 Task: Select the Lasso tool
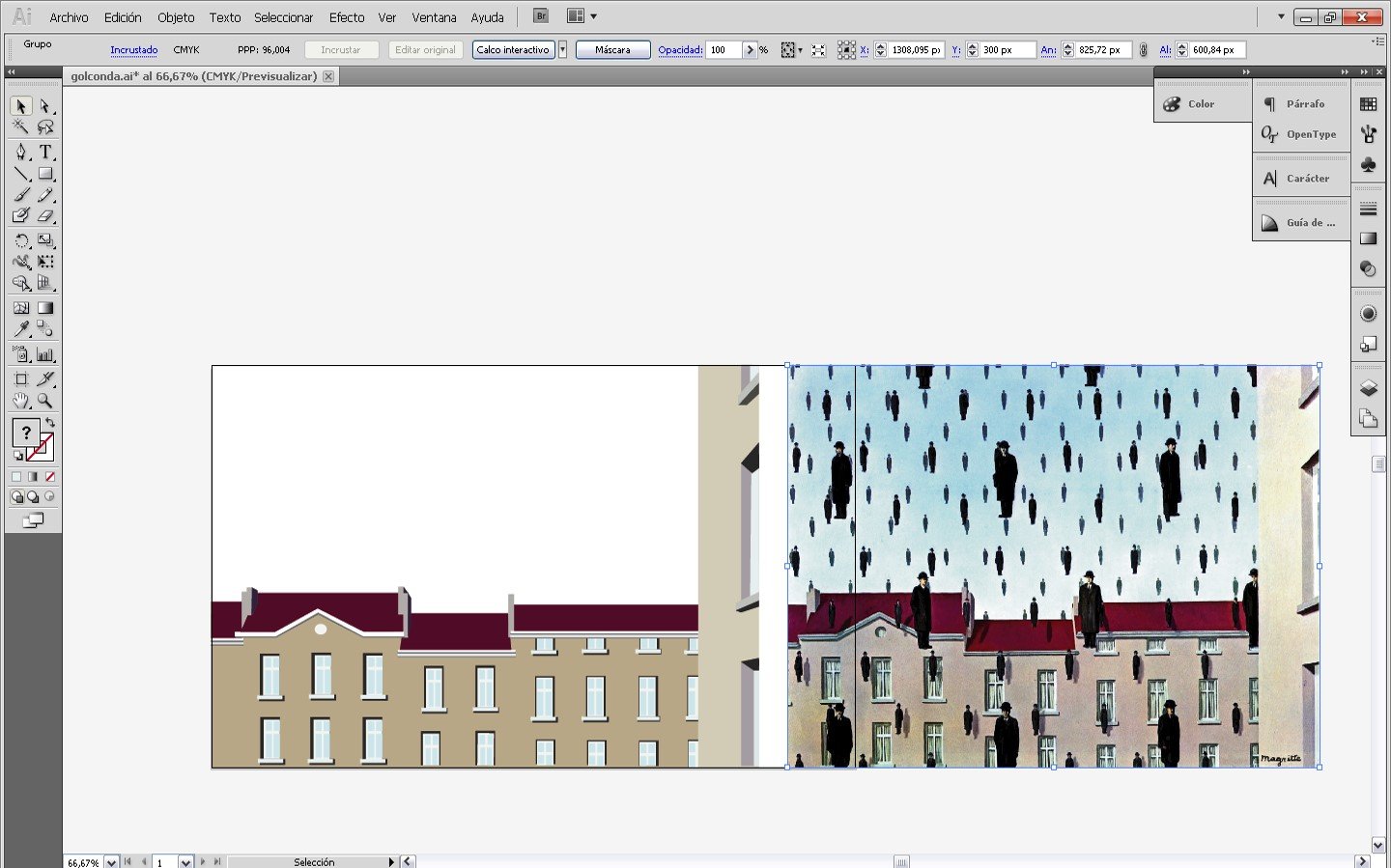point(45,127)
